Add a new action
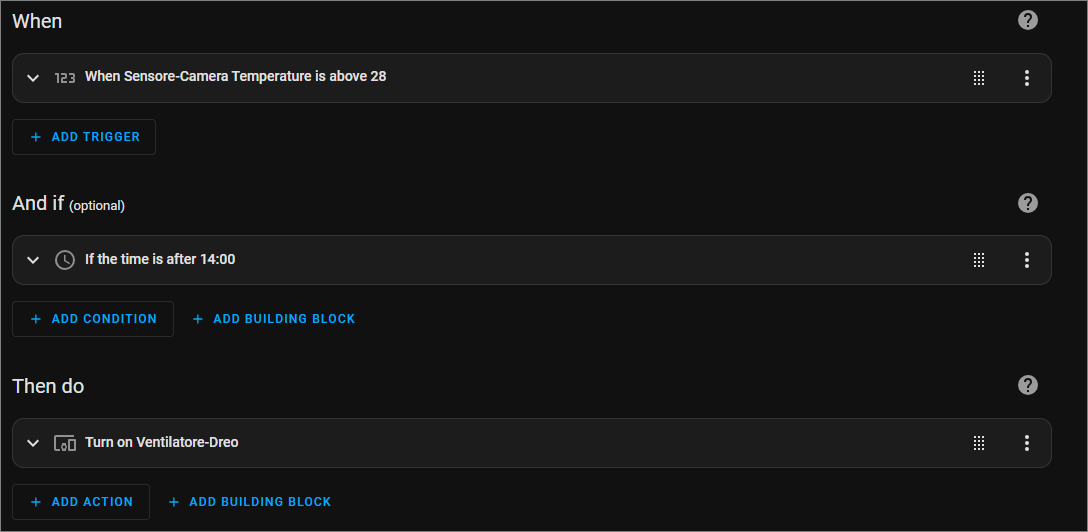 (x=81, y=501)
